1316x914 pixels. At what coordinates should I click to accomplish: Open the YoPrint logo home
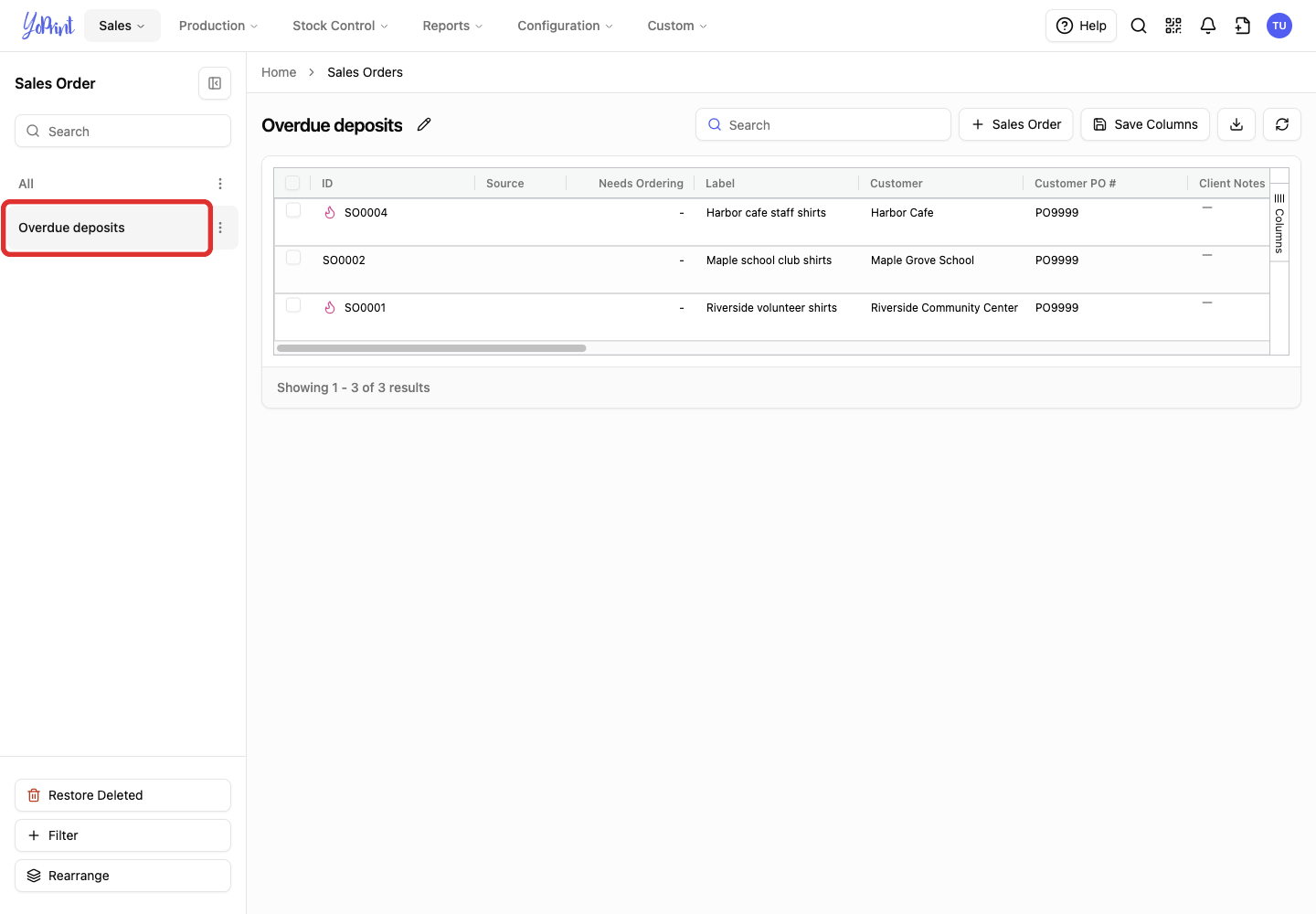click(x=48, y=26)
